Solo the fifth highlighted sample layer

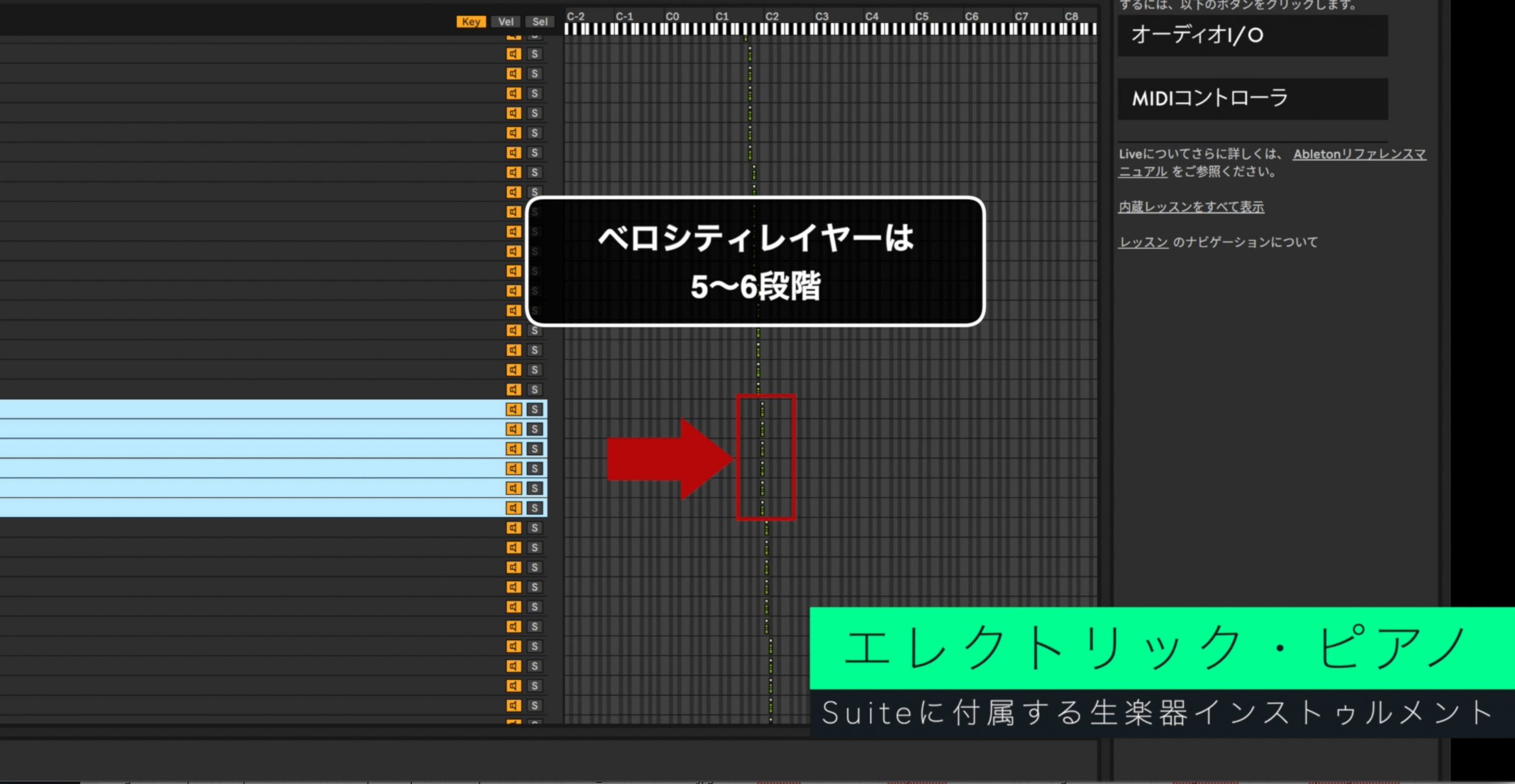pyautogui.click(x=534, y=488)
